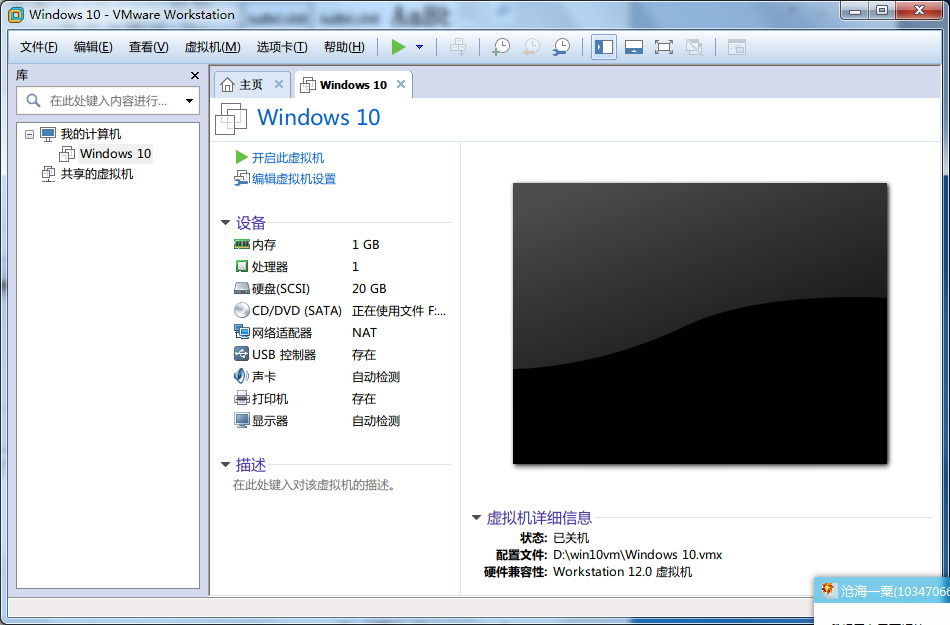Collapse the 我的计算机 tree node
The height and width of the screenshot is (625, 950).
29,134
